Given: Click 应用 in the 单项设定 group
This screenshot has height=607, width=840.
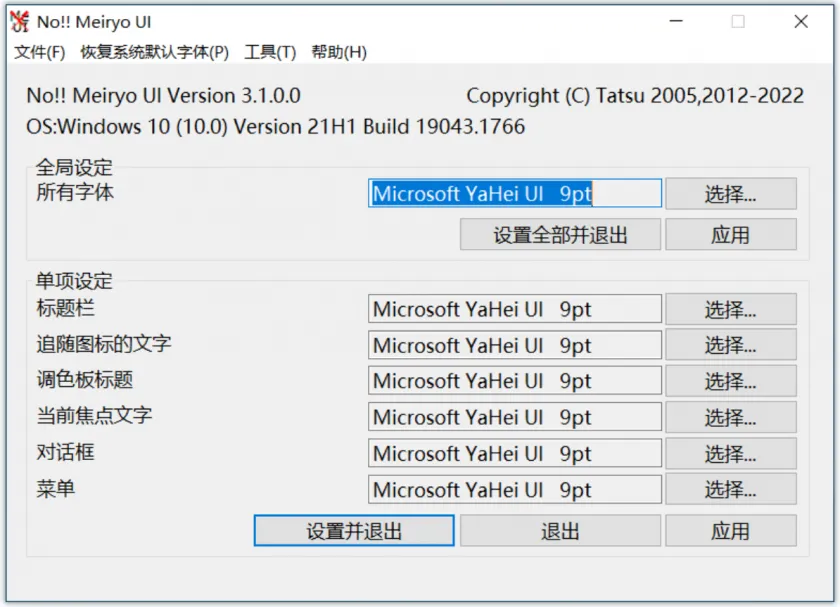Looking at the screenshot, I should [x=731, y=531].
